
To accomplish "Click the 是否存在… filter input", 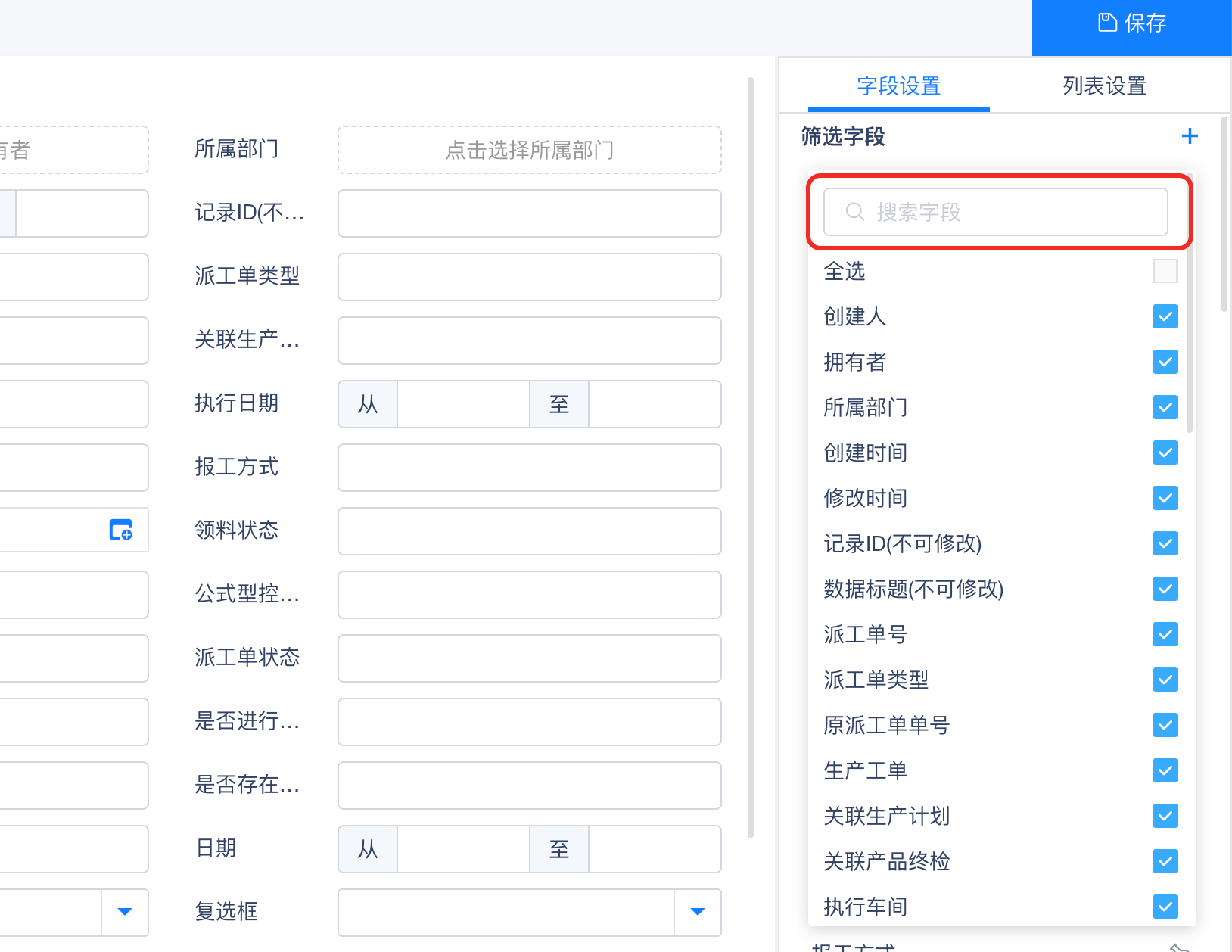I will pyautogui.click(x=530, y=786).
